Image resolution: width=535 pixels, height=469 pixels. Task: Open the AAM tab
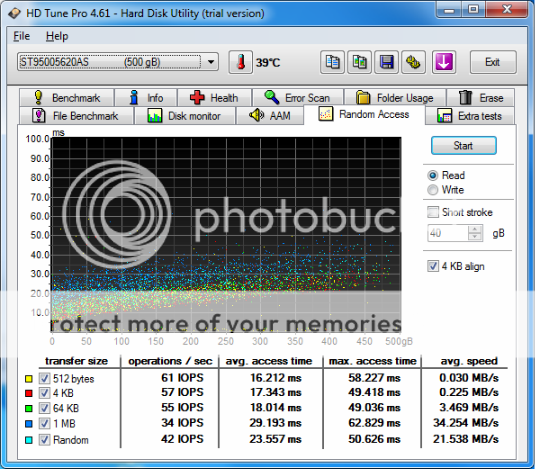pos(270,116)
